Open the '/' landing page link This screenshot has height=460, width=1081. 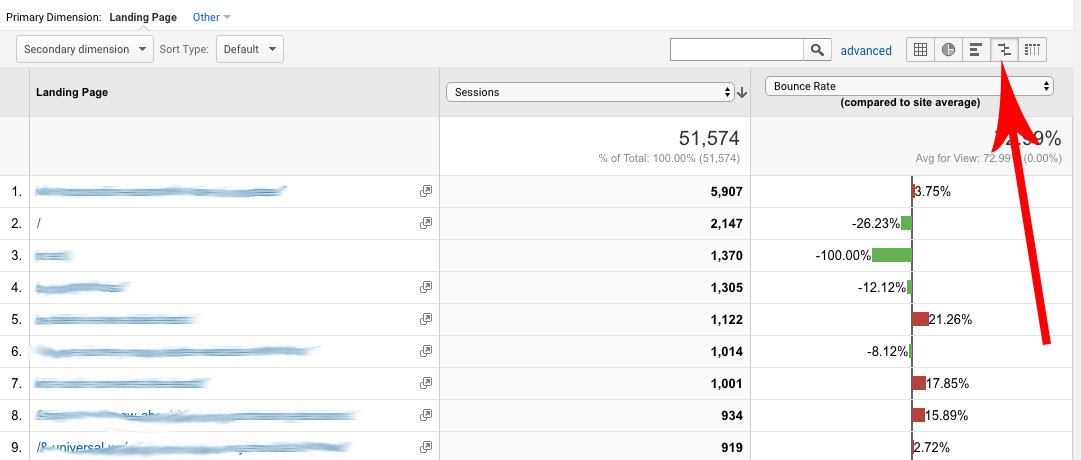(x=38, y=224)
